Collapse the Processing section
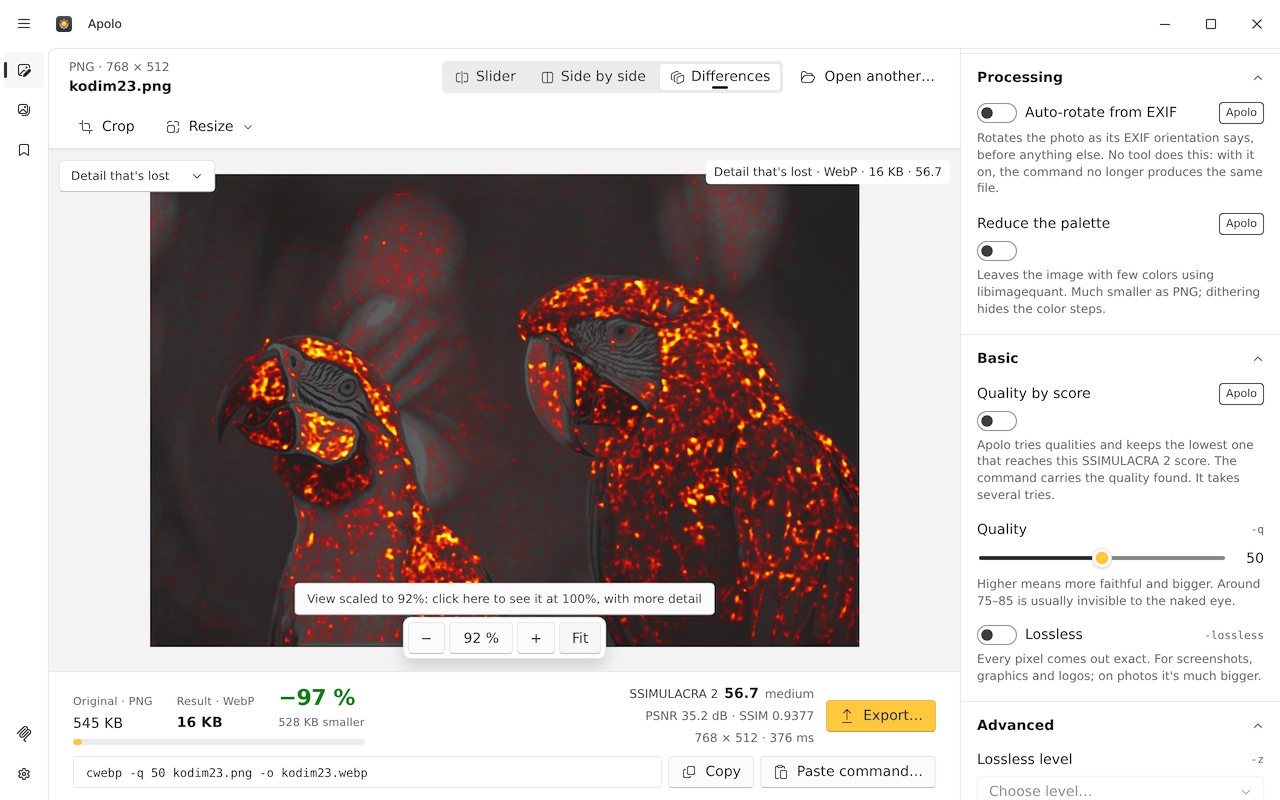The width and height of the screenshot is (1280, 800). point(1257,77)
